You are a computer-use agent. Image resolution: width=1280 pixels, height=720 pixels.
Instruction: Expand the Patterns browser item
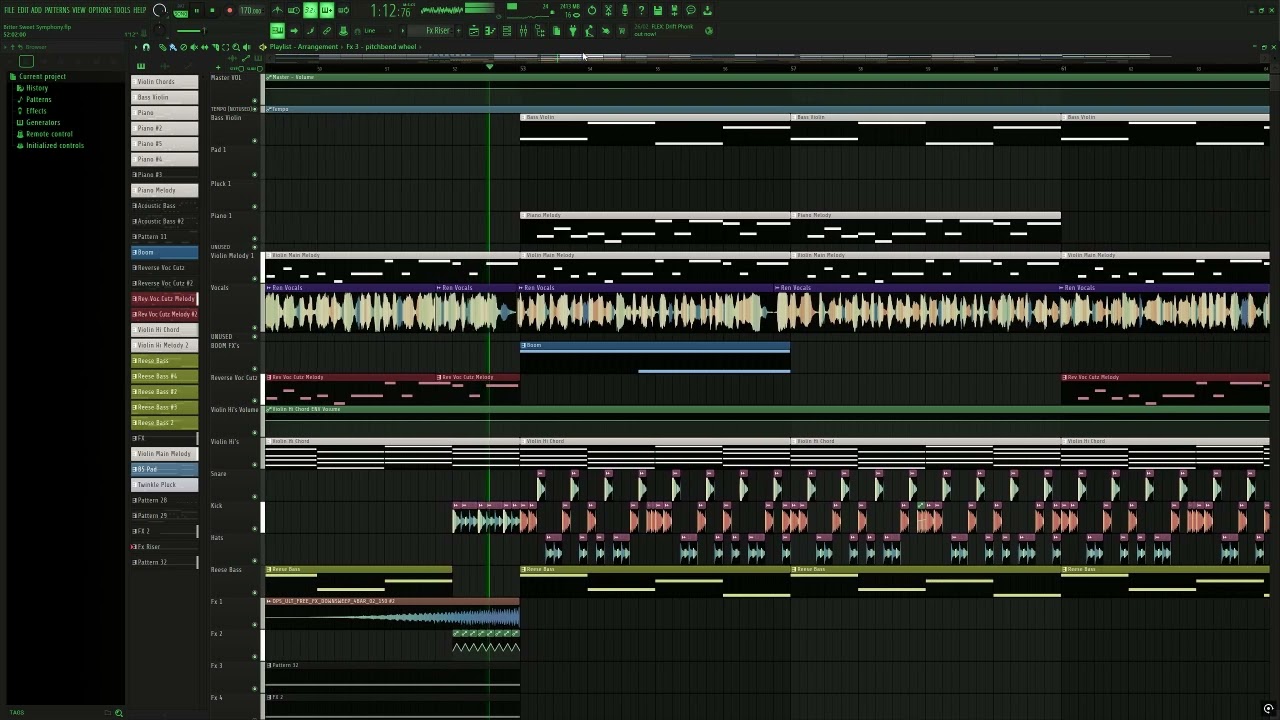(38, 100)
